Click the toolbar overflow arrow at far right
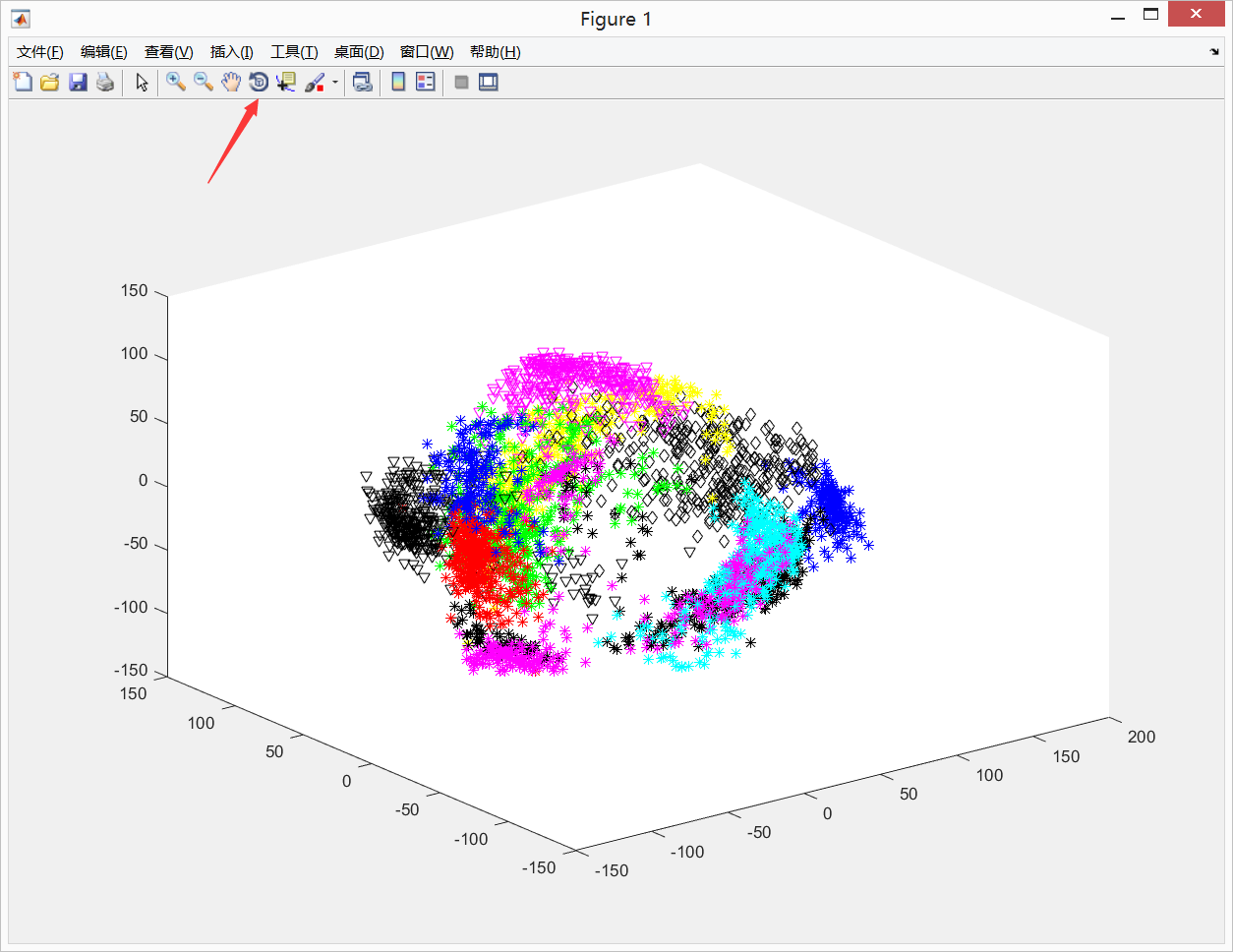 pyautogui.click(x=1214, y=52)
